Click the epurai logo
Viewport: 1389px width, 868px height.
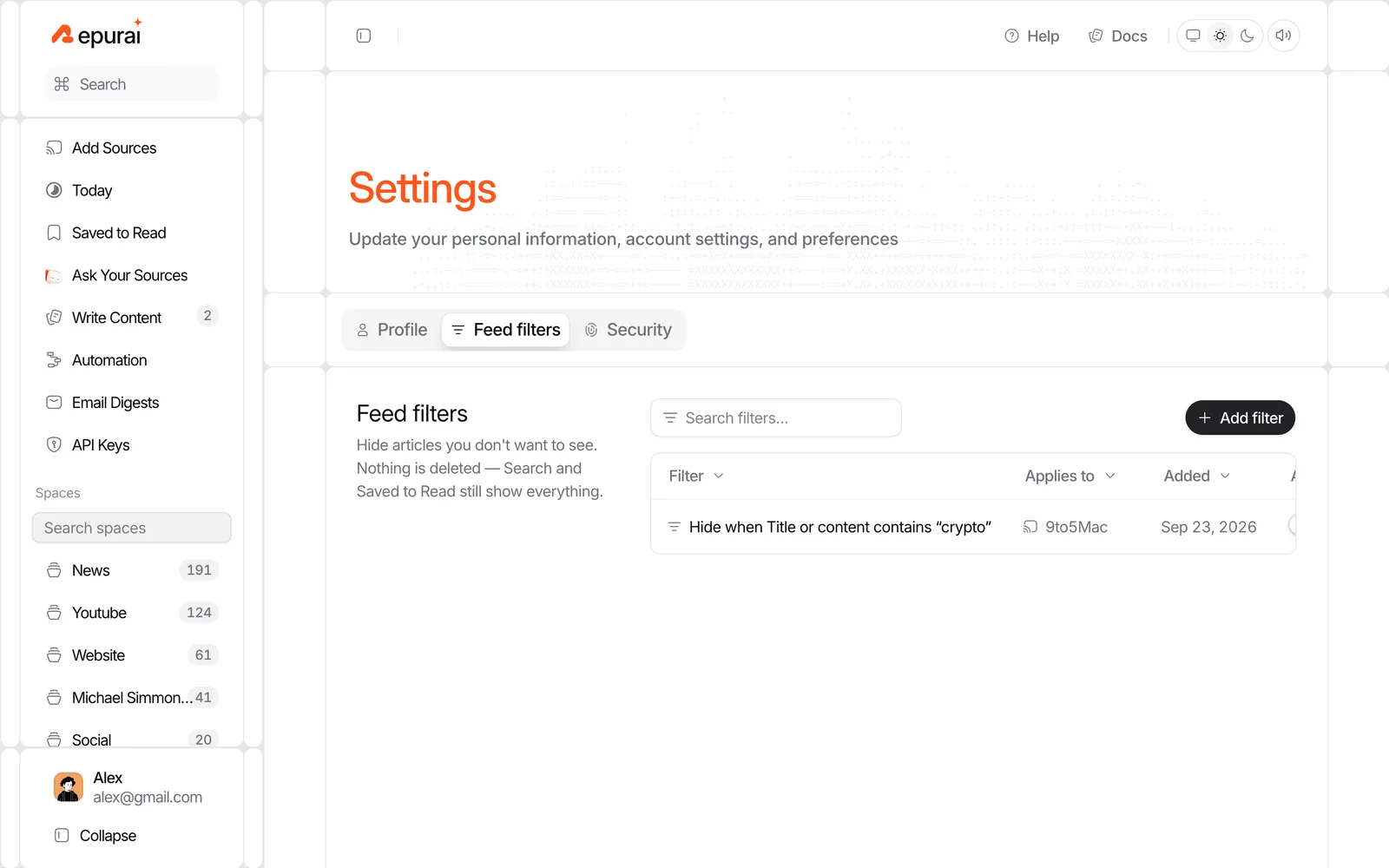(x=96, y=34)
